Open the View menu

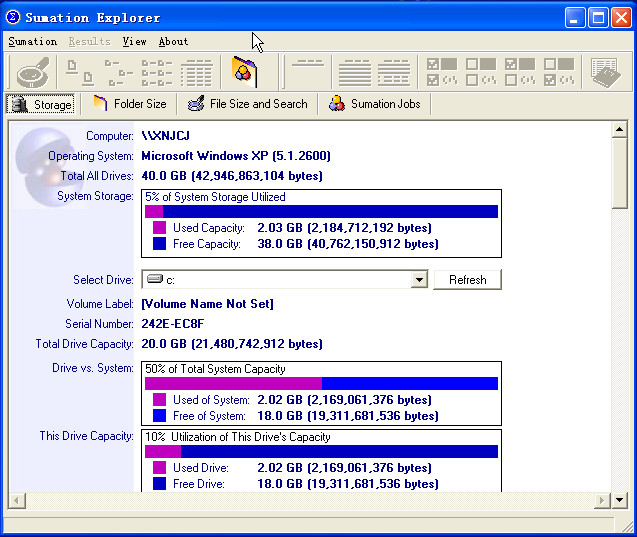[x=134, y=41]
